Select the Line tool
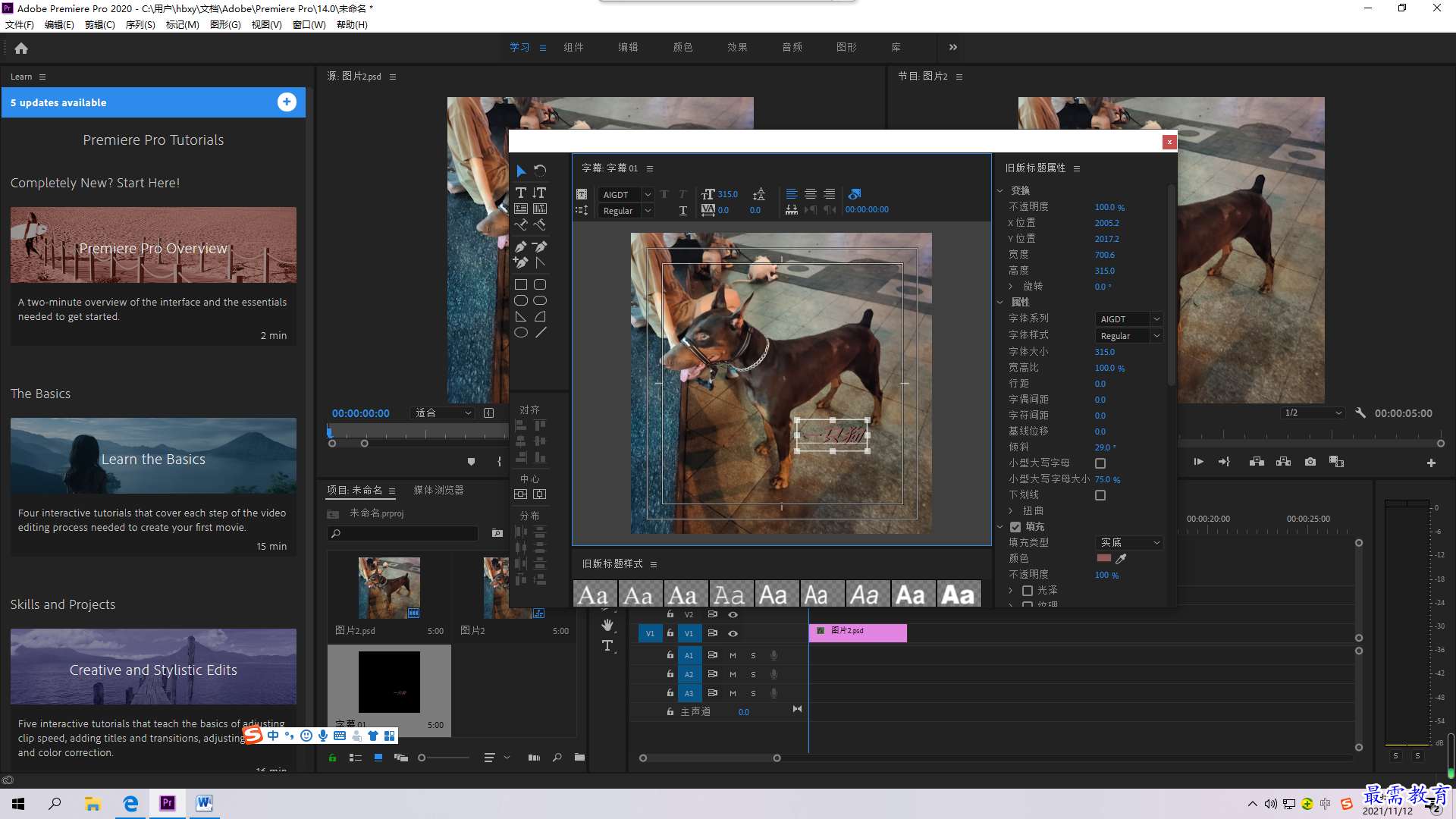Image resolution: width=1456 pixels, height=819 pixels. [x=540, y=332]
